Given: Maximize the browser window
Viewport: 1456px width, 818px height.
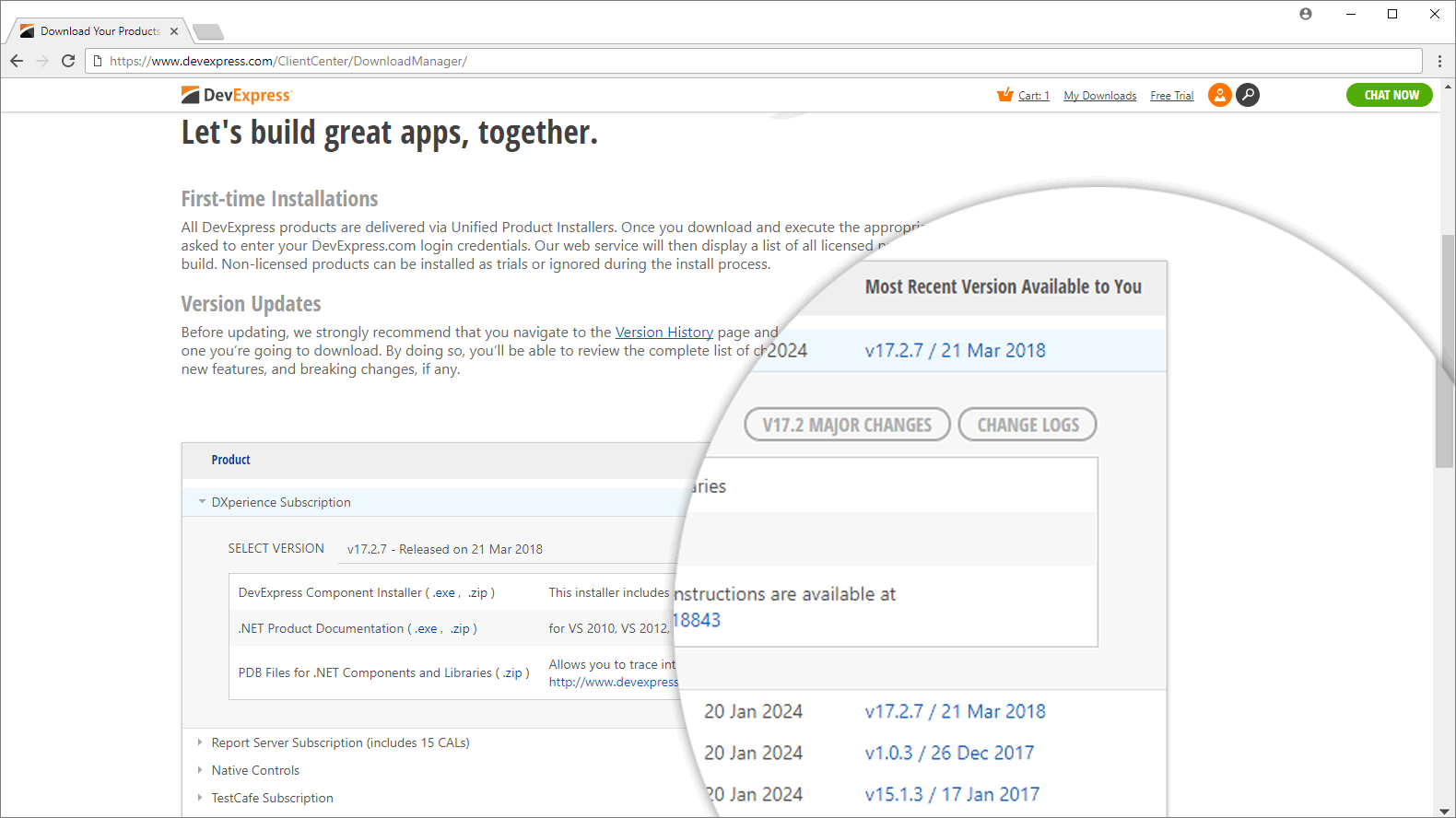Looking at the screenshot, I should (1392, 14).
